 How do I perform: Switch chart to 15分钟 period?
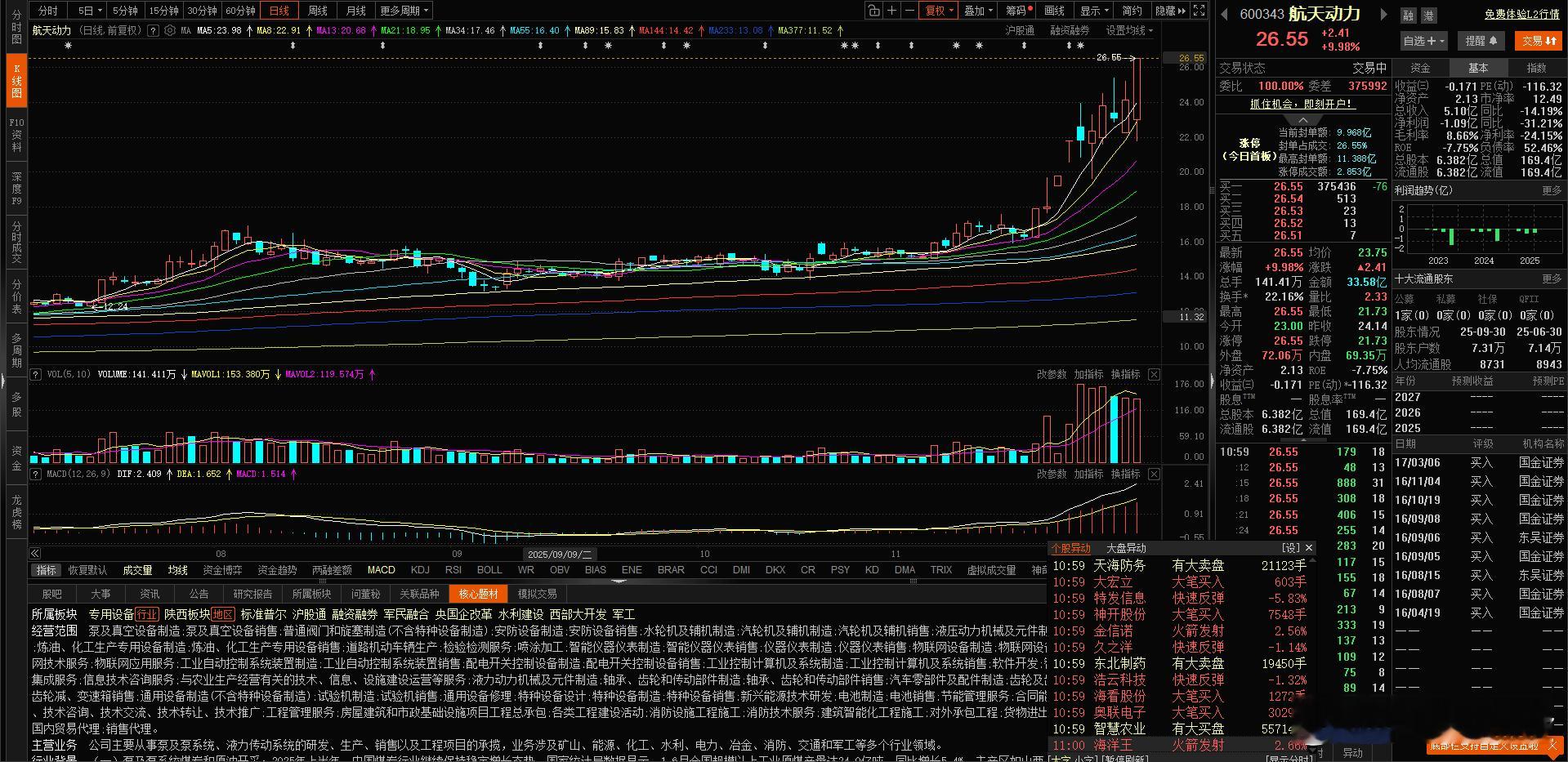(163, 11)
